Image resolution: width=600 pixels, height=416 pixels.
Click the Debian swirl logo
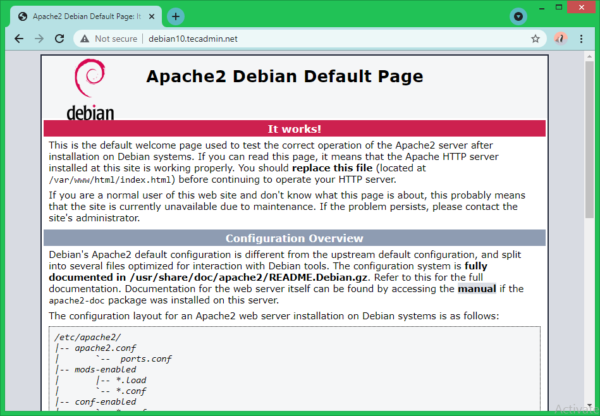(x=90, y=78)
